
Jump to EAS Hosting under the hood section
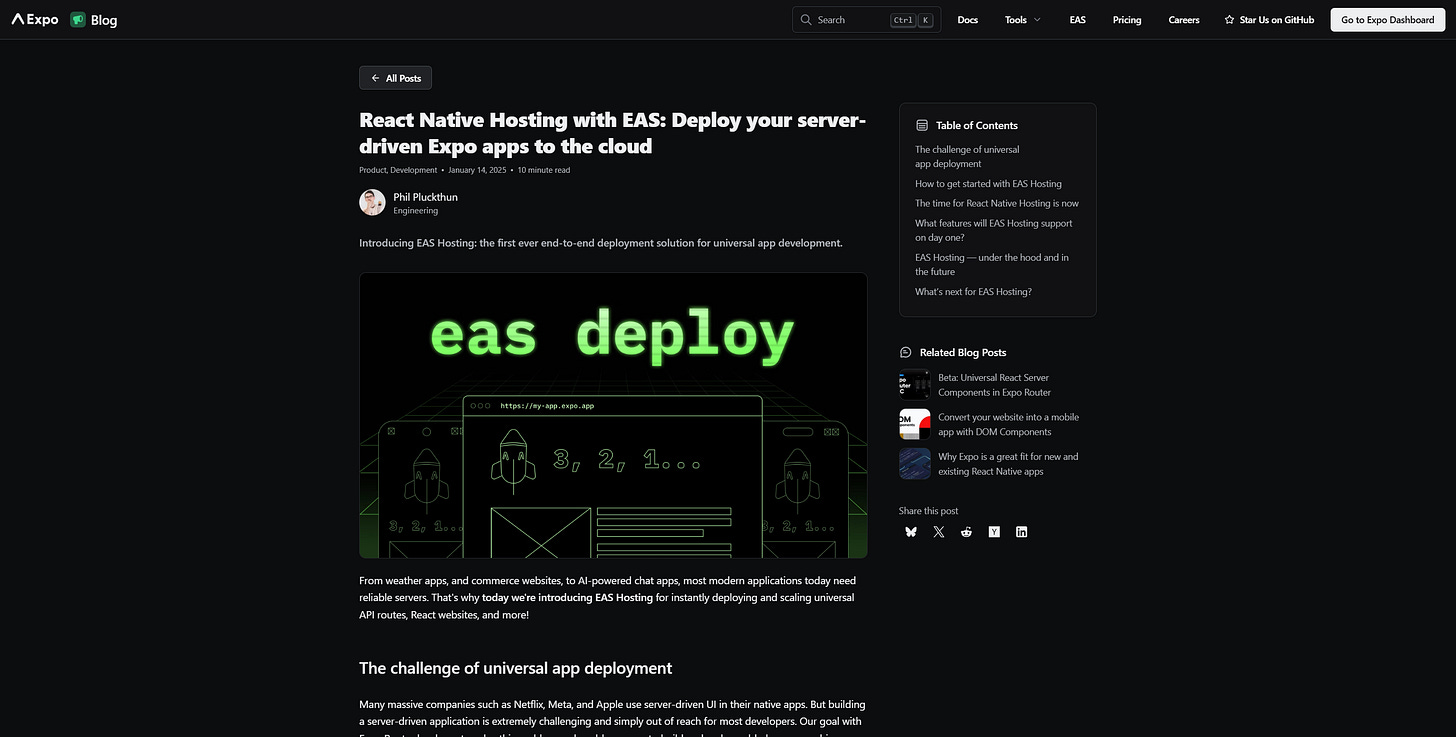992,264
